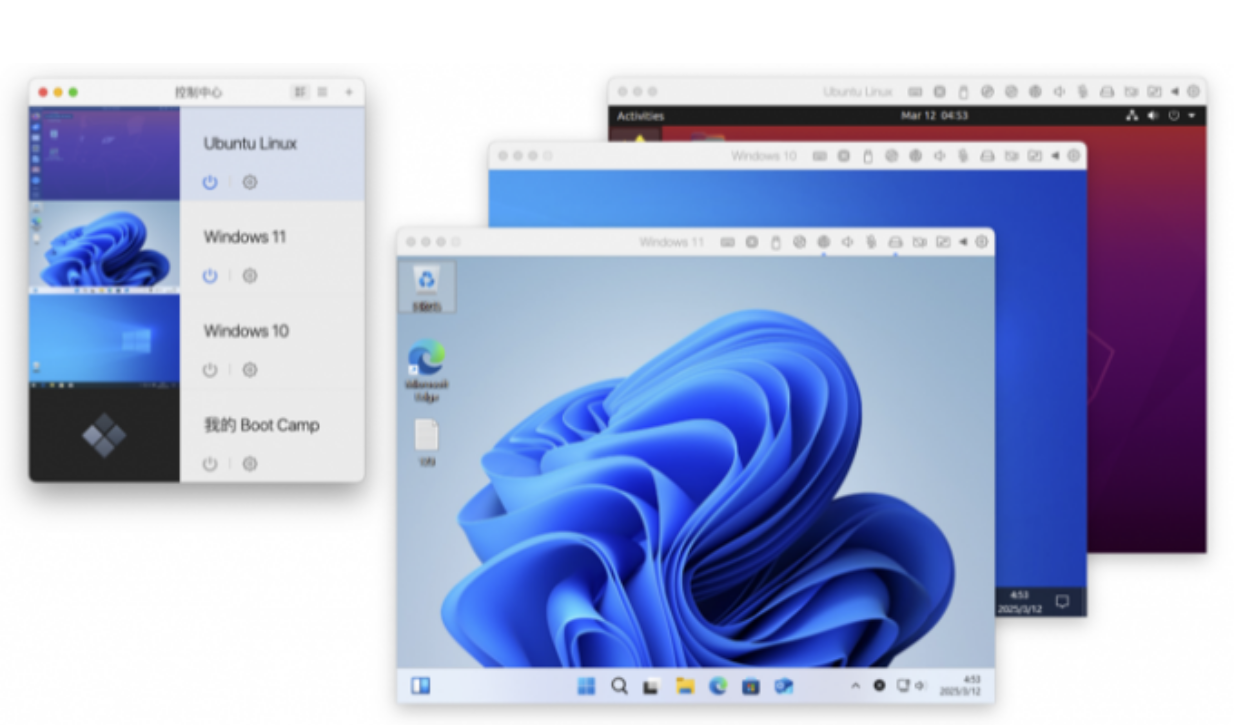Screen dimensions: 1251x725
Task: Switch Control Center to list view
Action: [x=322, y=92]
